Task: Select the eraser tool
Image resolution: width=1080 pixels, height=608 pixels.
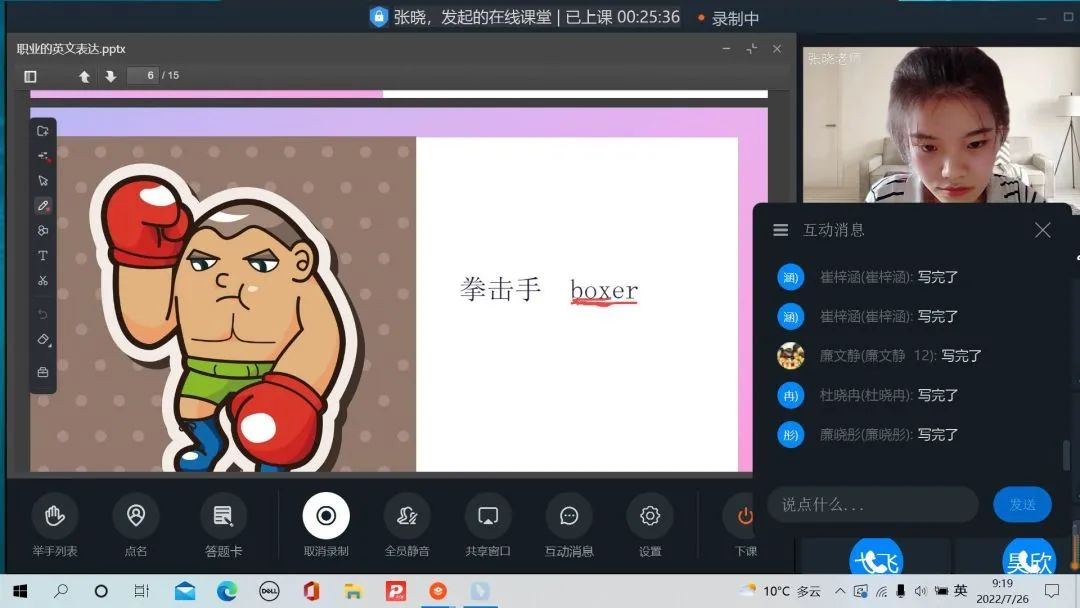Action: (x=43, y=340)
